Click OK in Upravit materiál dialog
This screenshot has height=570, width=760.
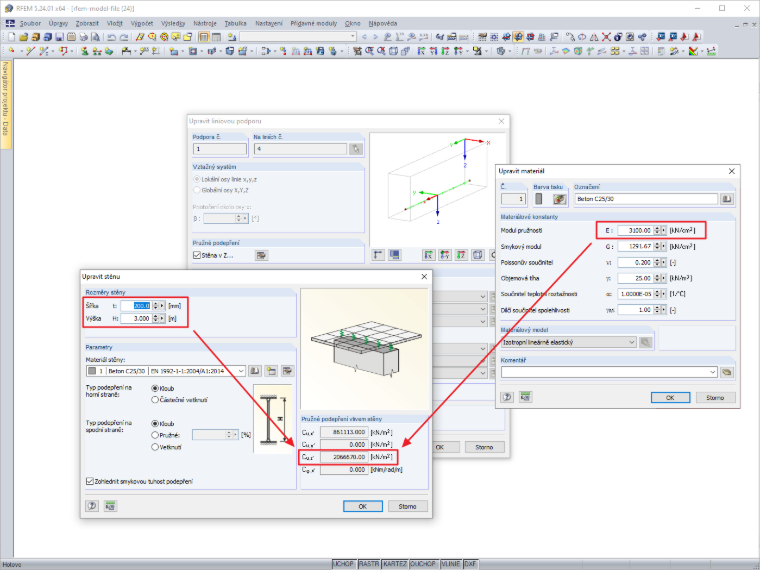point(670,397)
